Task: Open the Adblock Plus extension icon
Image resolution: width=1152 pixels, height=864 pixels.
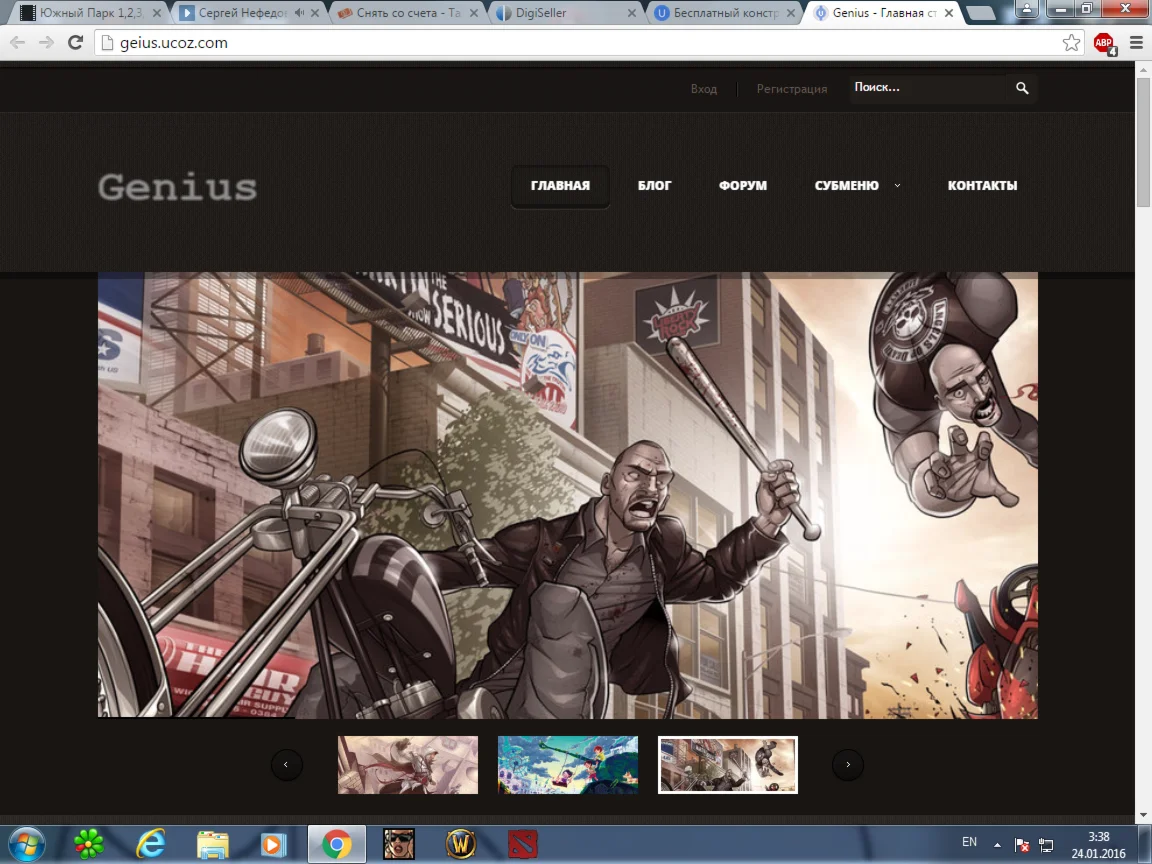Action: (1104, 43)
